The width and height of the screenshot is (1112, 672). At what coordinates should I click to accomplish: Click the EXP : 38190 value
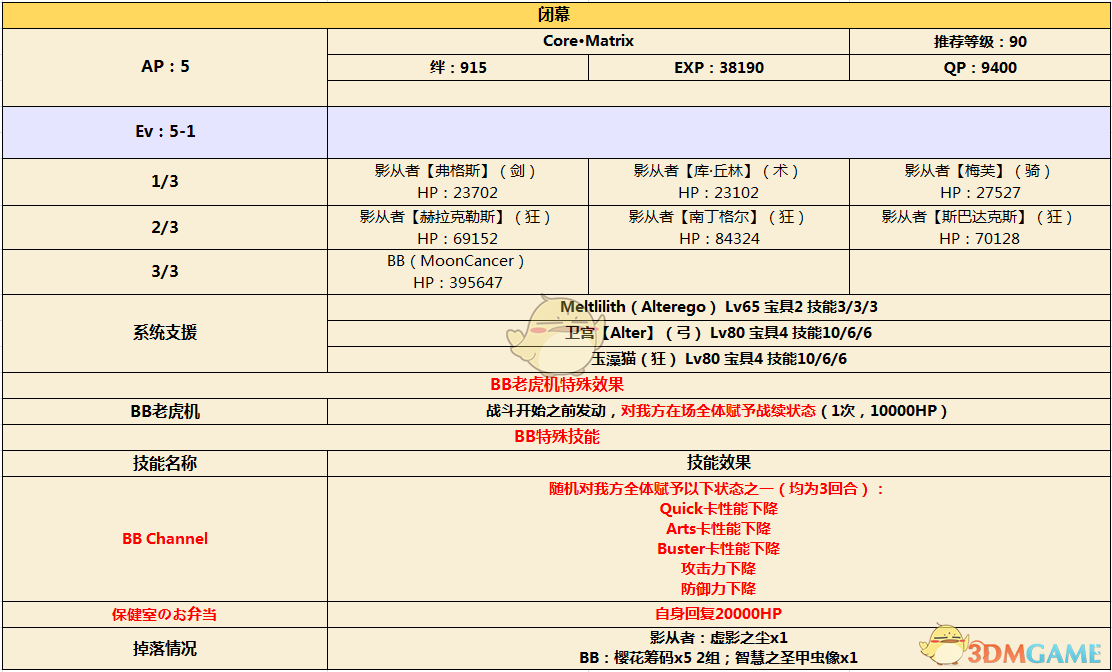pos(718,68)
